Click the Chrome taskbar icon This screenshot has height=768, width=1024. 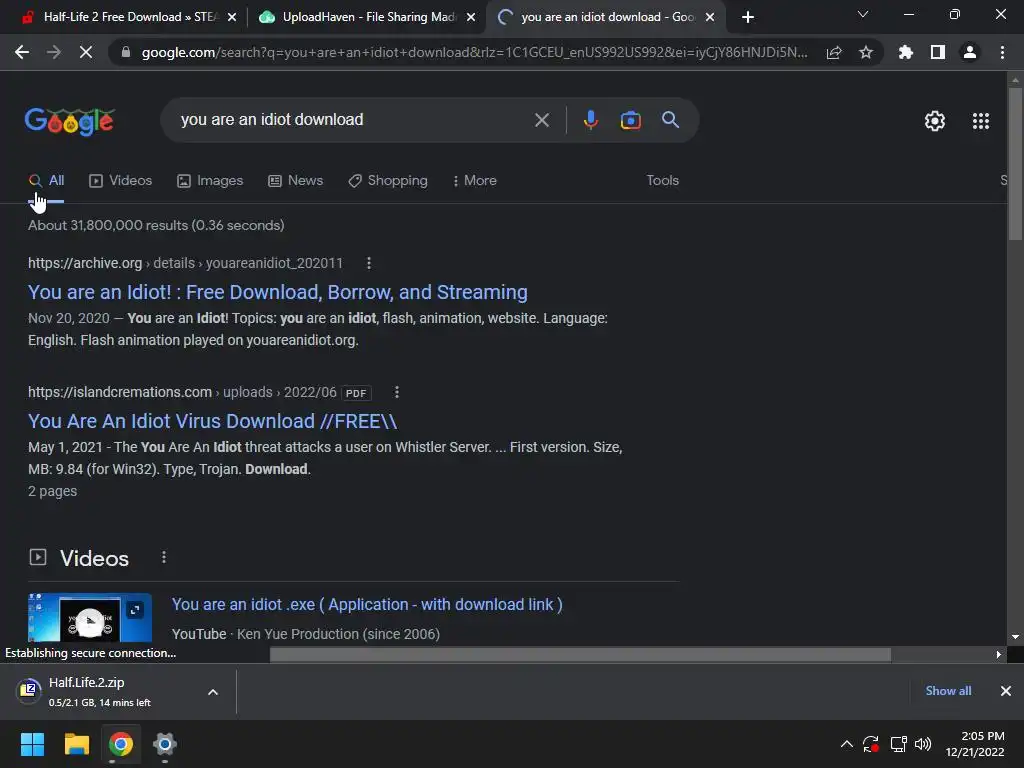[x=121, y=744]
